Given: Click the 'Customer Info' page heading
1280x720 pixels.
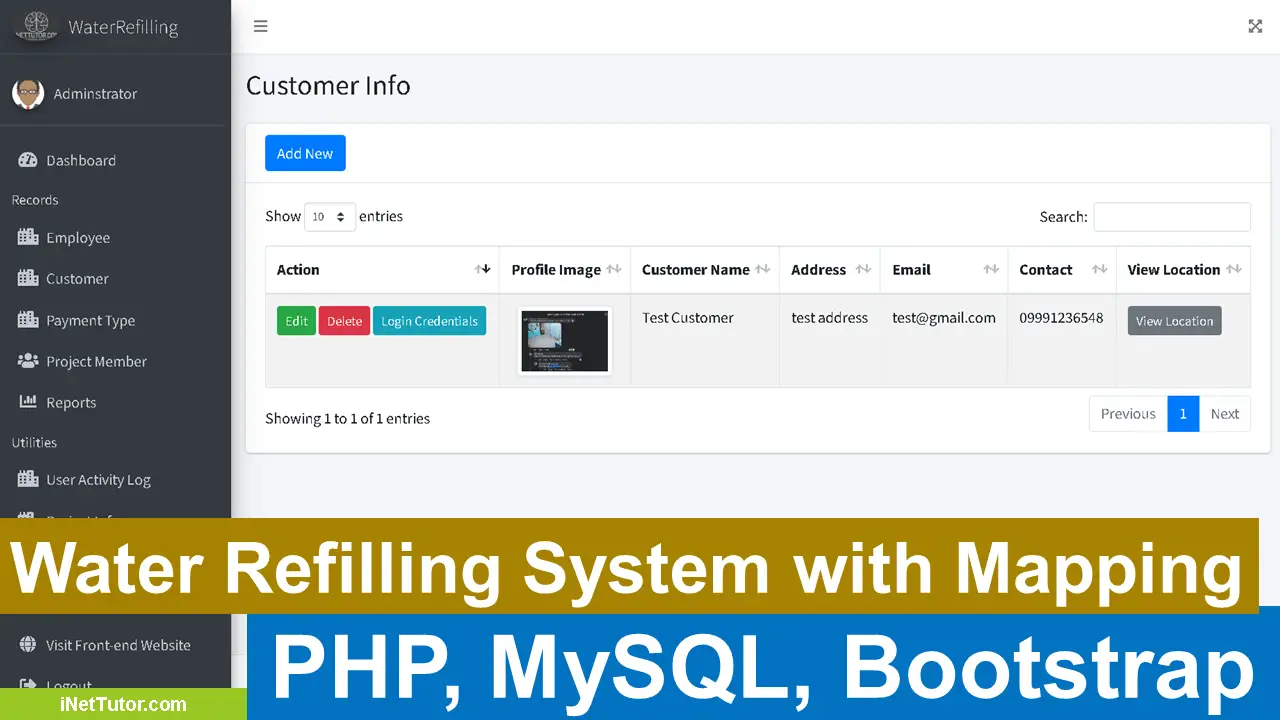Looking at the screenshot, I should pyautogui.click(x=328, y=86).
